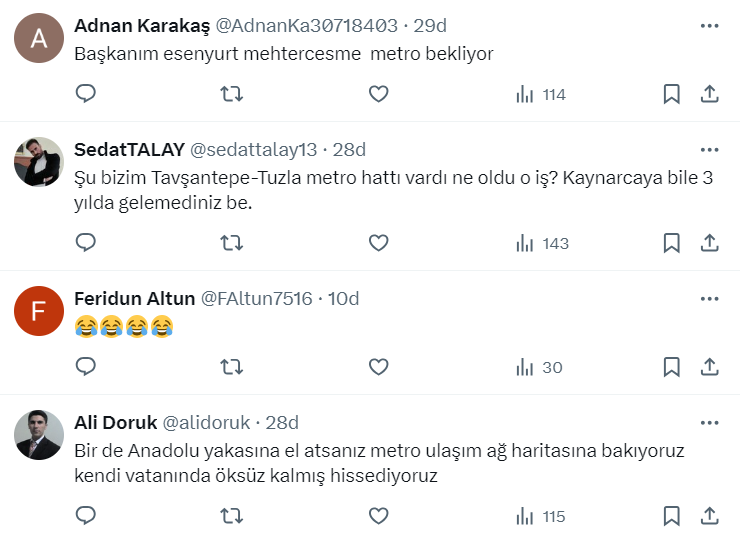Viewport: 740px width, 539px height.
Task: Reply to Feridun Altun's tweet
Action: pos(86,367)
